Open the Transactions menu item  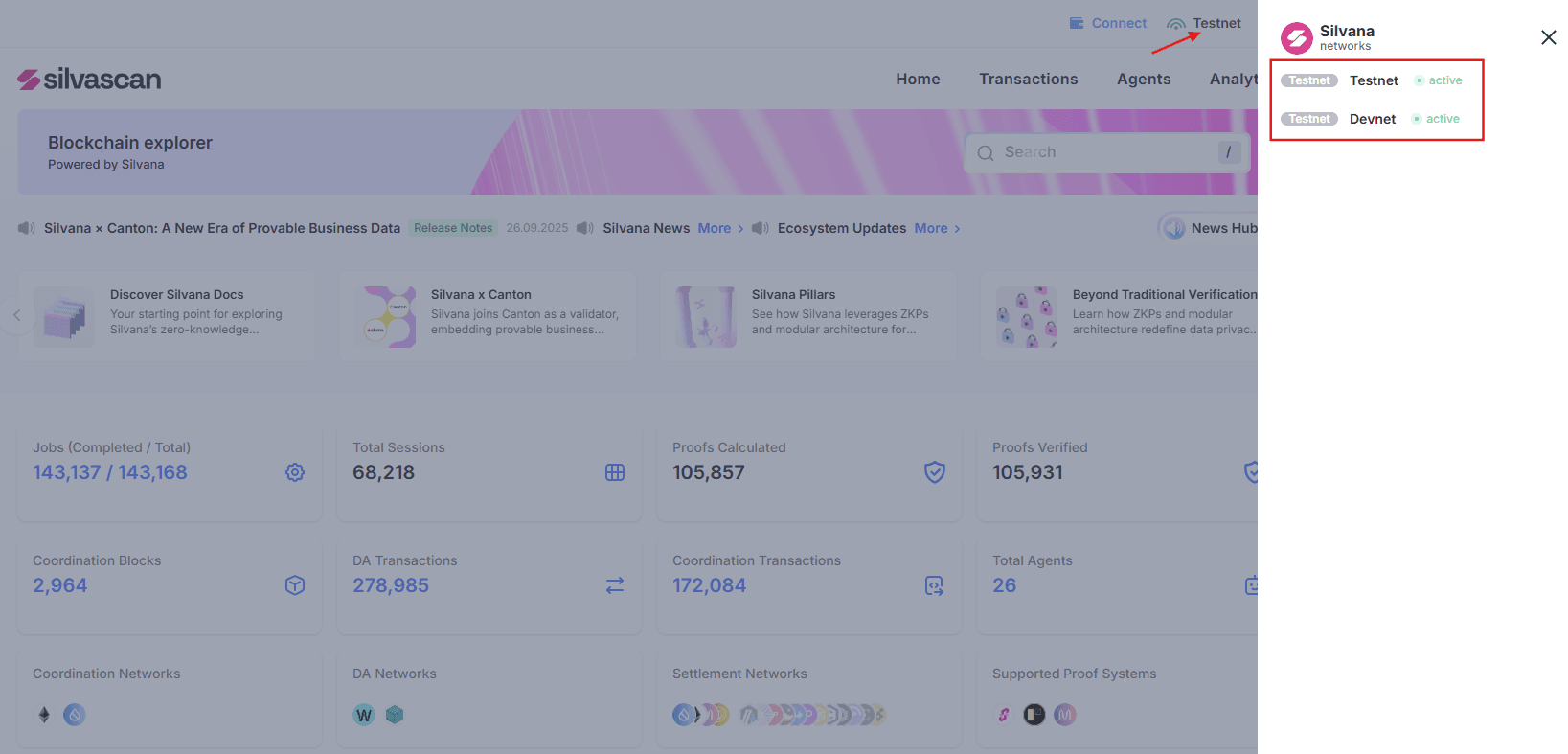(x=1028, y=79)
